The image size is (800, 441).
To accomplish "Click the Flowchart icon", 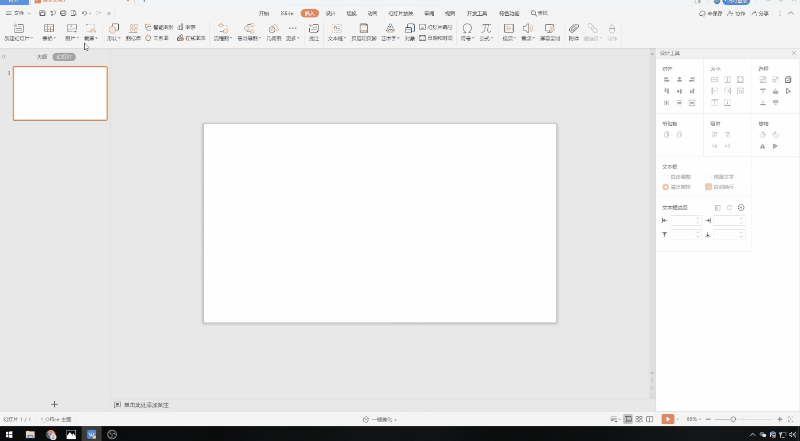I will point(223,29).
